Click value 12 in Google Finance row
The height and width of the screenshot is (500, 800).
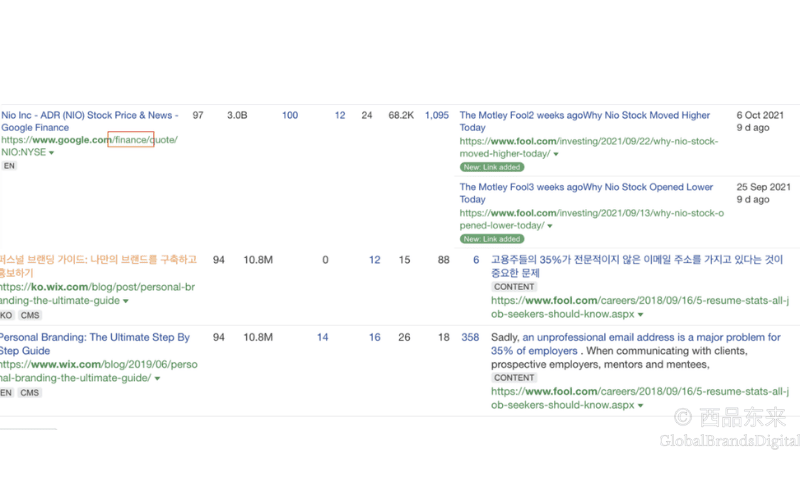(340, 116)
